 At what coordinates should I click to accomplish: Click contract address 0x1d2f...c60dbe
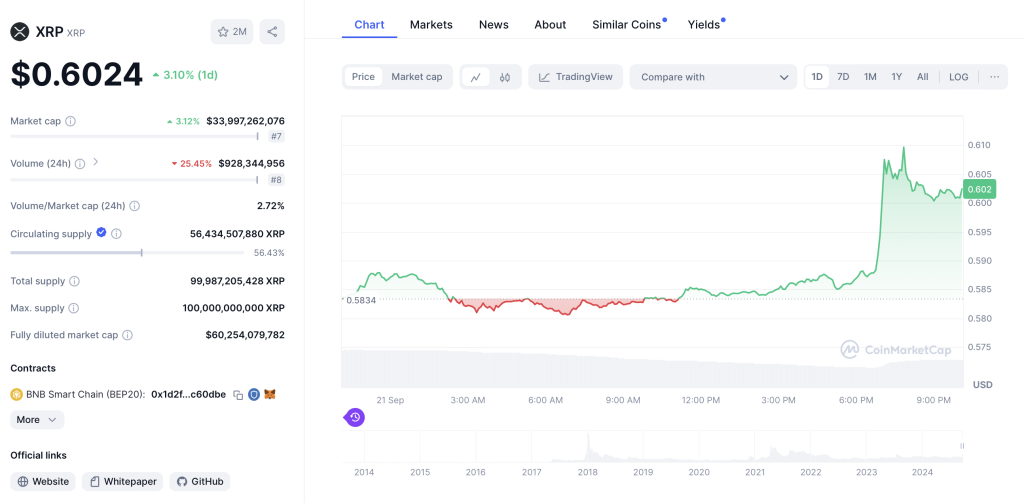[x=189, y=395]
